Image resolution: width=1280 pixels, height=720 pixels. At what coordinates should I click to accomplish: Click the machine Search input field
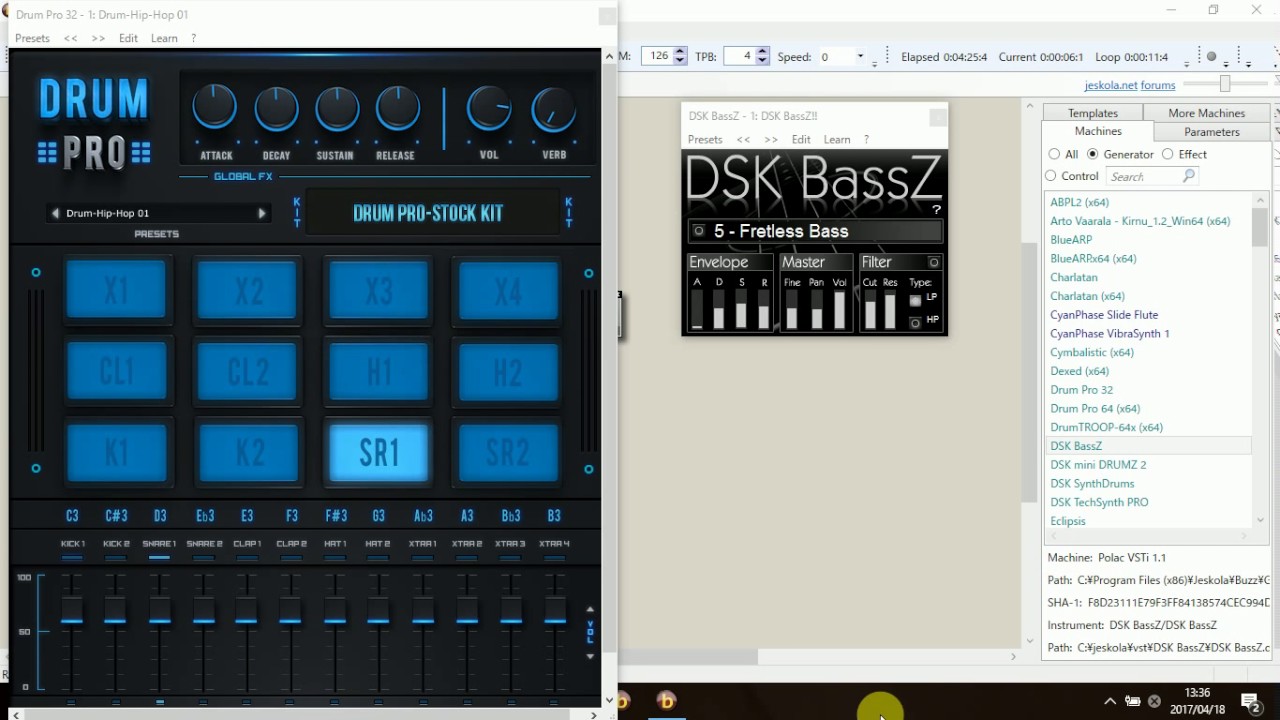(x=1152, y=176)
